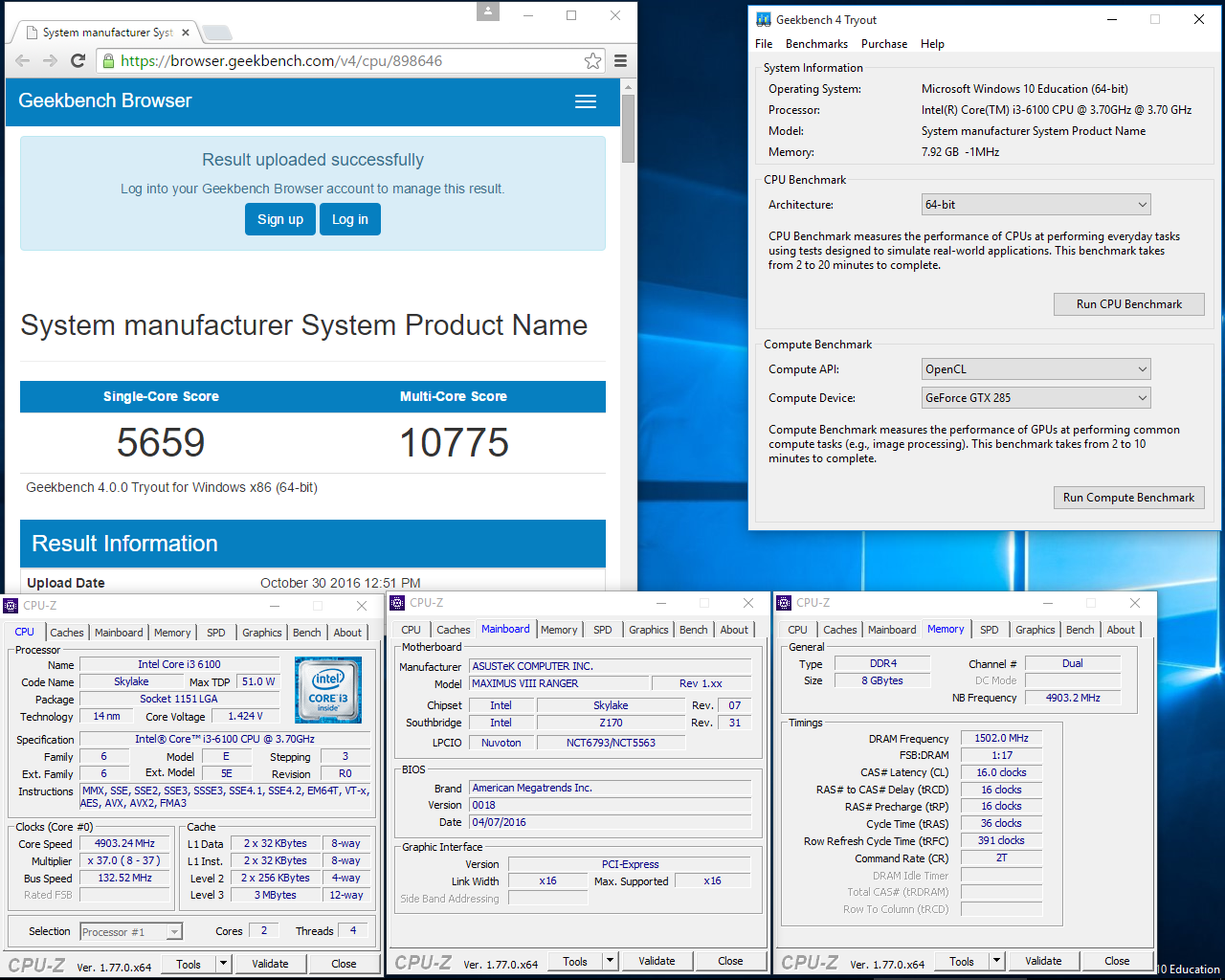Viewport: 1225px width, 980px height.
Task: Click the CPU-Z icon in the Memory window
Action: pos(784,603)
